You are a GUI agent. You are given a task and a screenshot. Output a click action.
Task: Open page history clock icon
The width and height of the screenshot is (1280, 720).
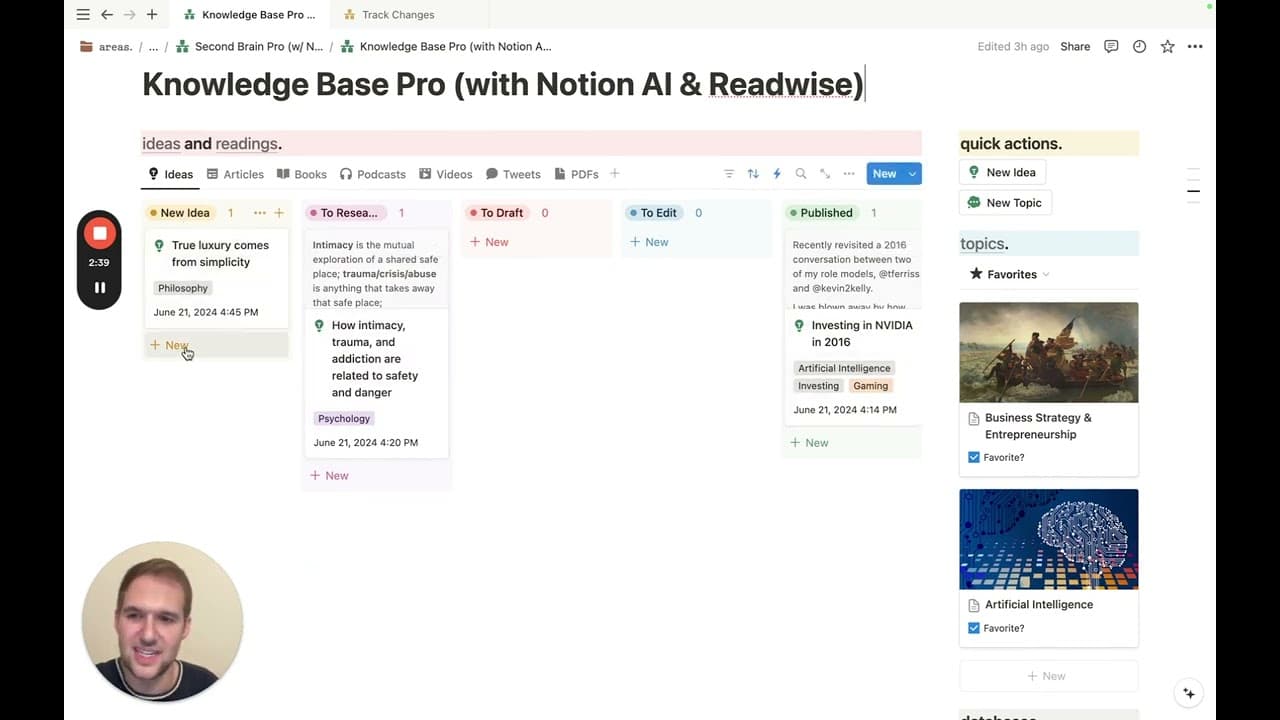[x=1139, y=46]
